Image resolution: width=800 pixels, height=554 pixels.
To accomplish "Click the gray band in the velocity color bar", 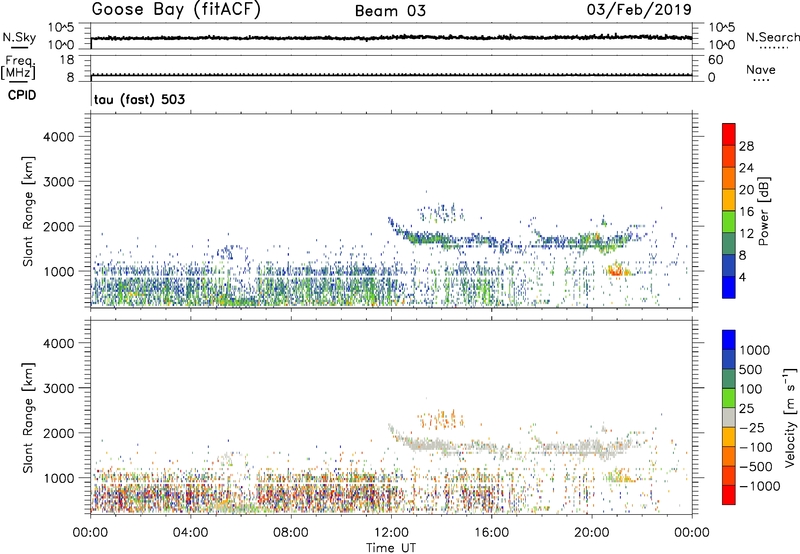I will pyautogui.click(x=729, y=418).
